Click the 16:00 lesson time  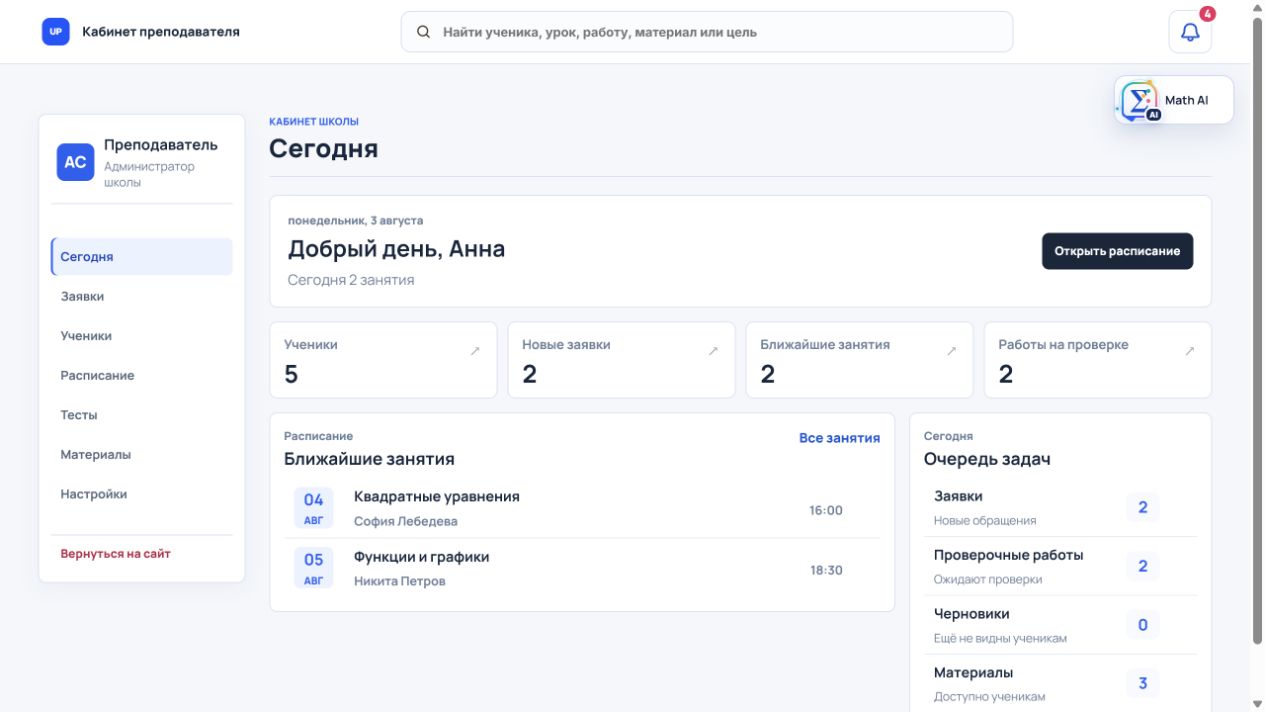pyautogui.click(x=826, y=510)
